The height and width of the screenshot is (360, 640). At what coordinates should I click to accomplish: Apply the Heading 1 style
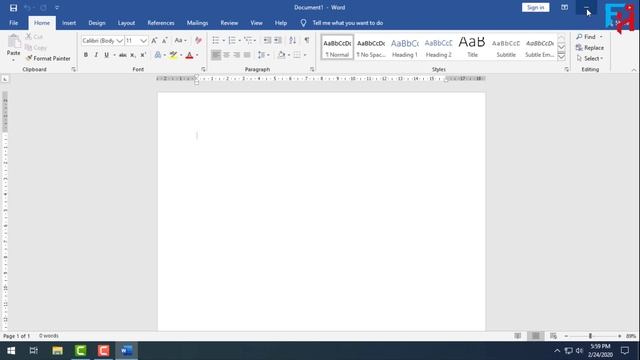pyautogui.click(x=404, y=47)
